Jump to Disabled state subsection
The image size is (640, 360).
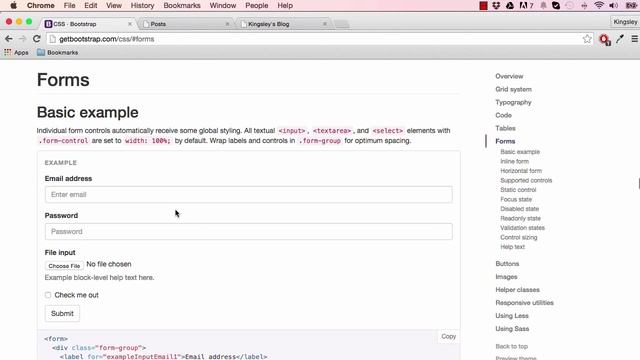520,209
